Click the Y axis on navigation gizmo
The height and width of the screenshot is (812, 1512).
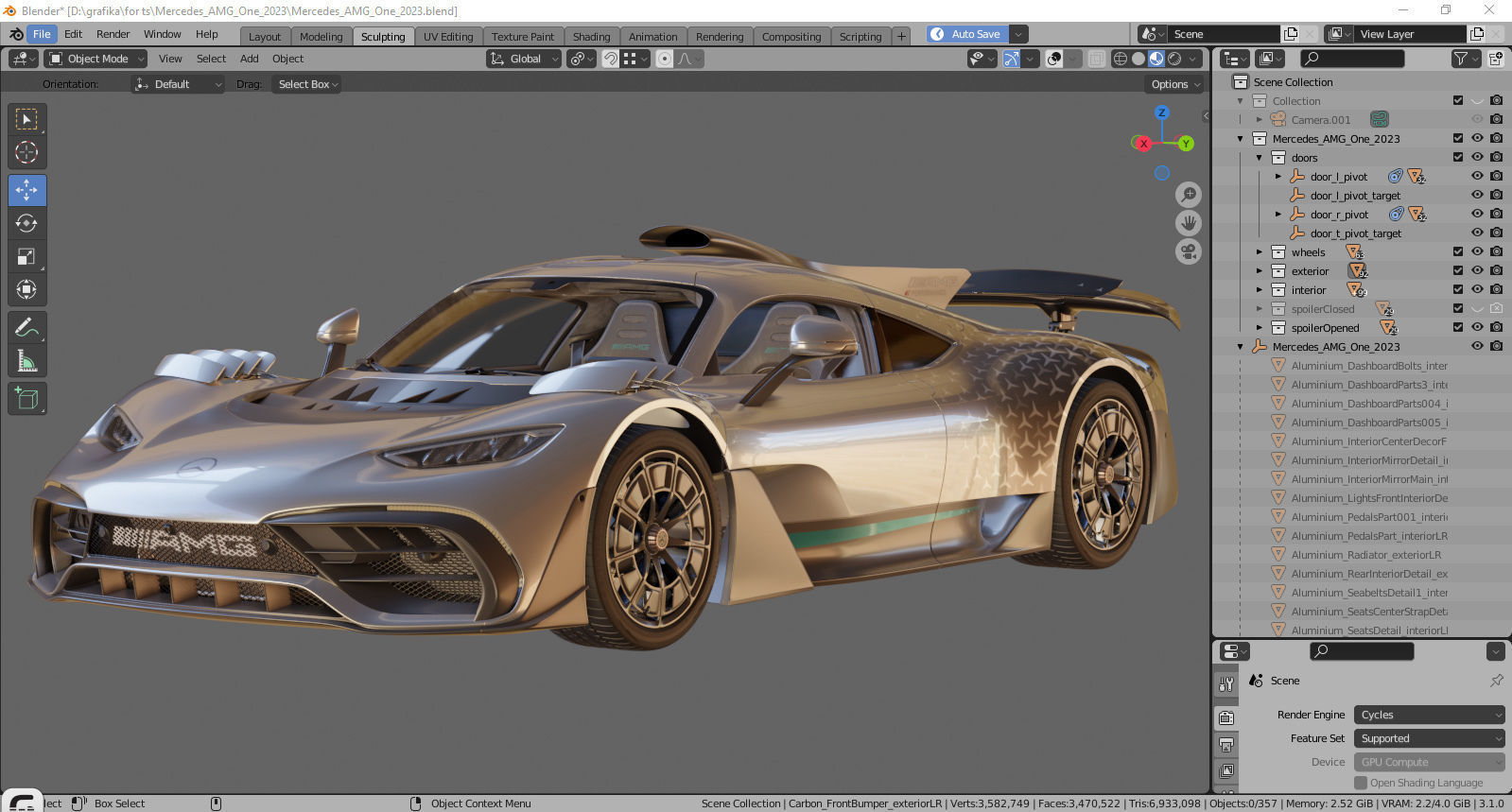pos(1185,144)
